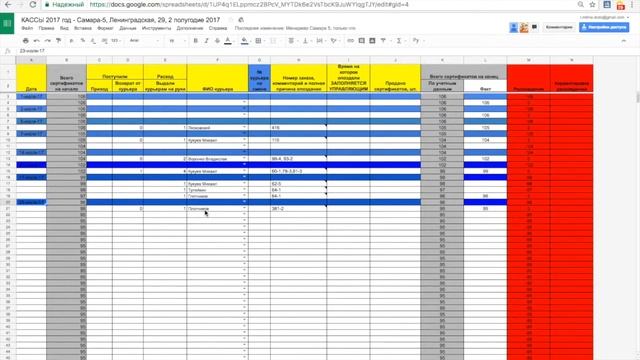The image size is (640, 360).
Task: Toggle strikethrough formatting
Action: tap(217, 41)
